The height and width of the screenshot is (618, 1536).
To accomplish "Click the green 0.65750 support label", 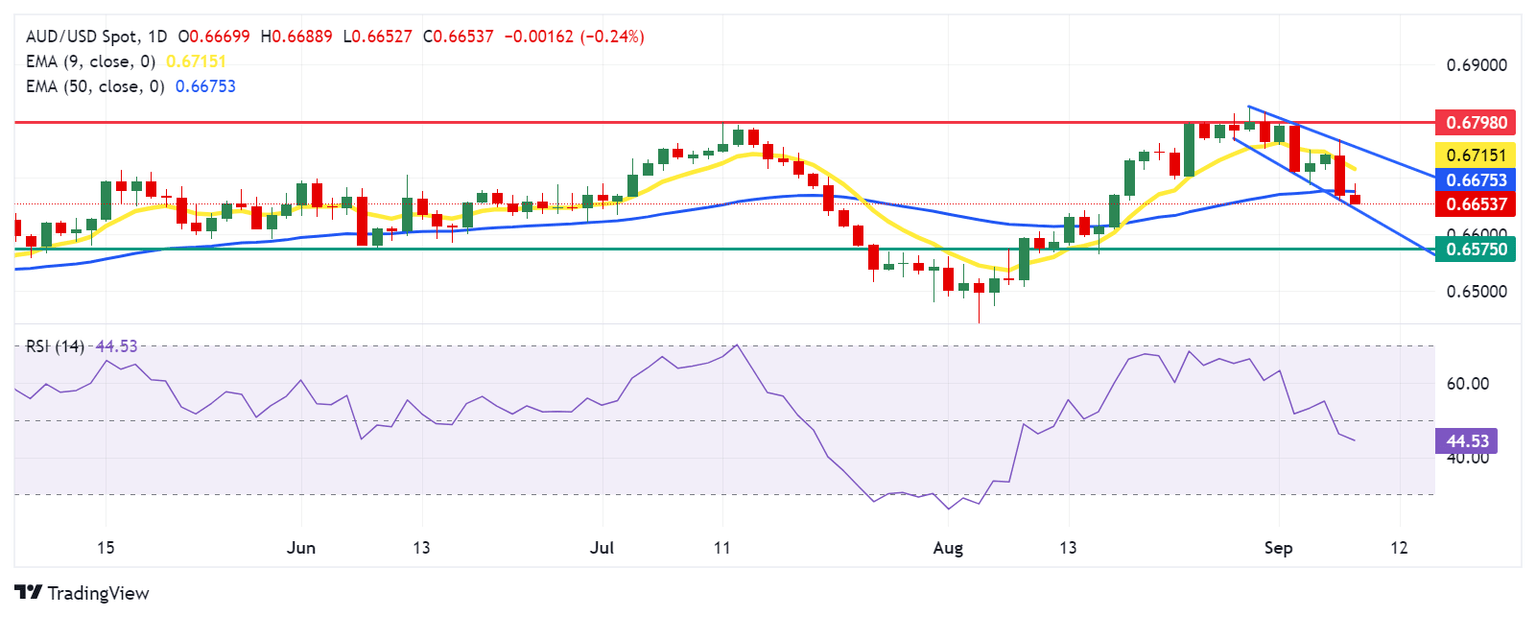I will point(1476,246).
